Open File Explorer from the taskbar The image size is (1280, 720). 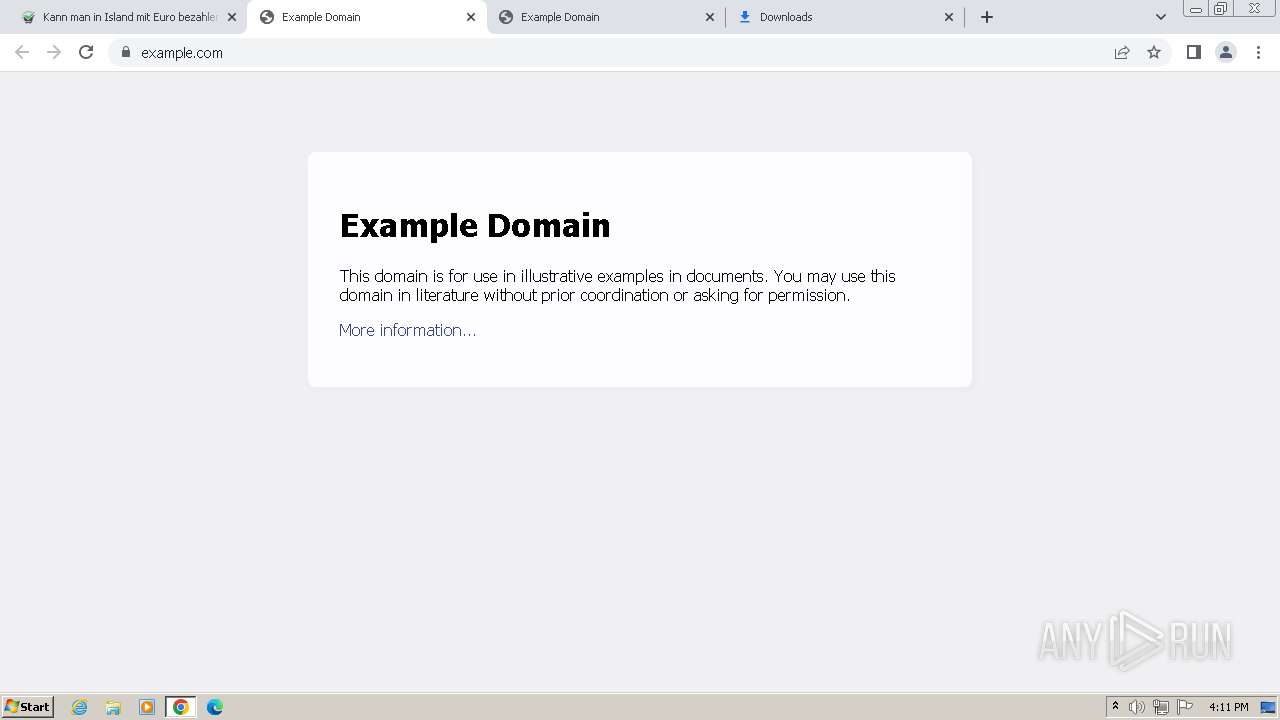point(113,707)
